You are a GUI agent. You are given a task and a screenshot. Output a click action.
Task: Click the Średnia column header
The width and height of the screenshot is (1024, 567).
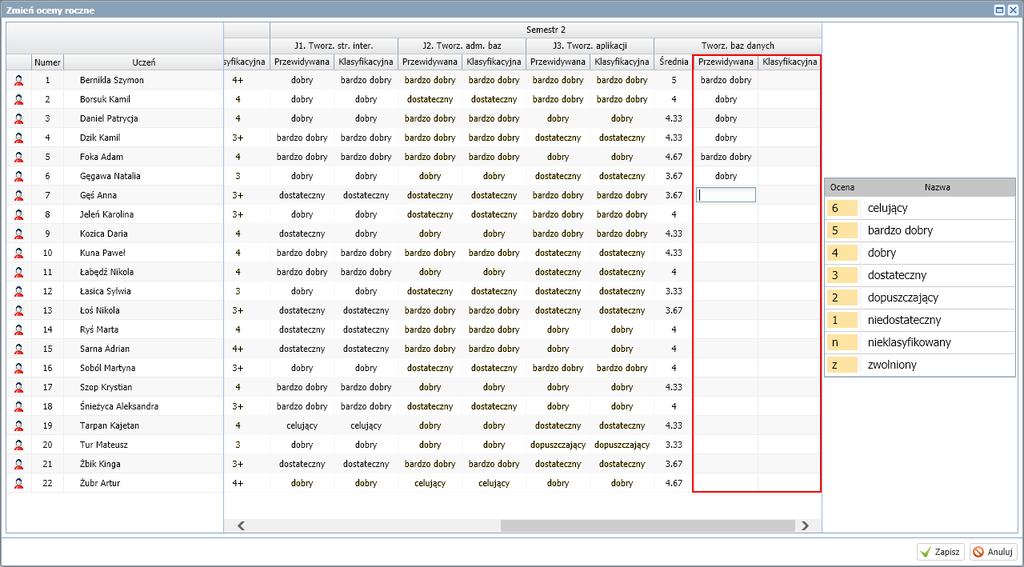[x=673, y=62]
